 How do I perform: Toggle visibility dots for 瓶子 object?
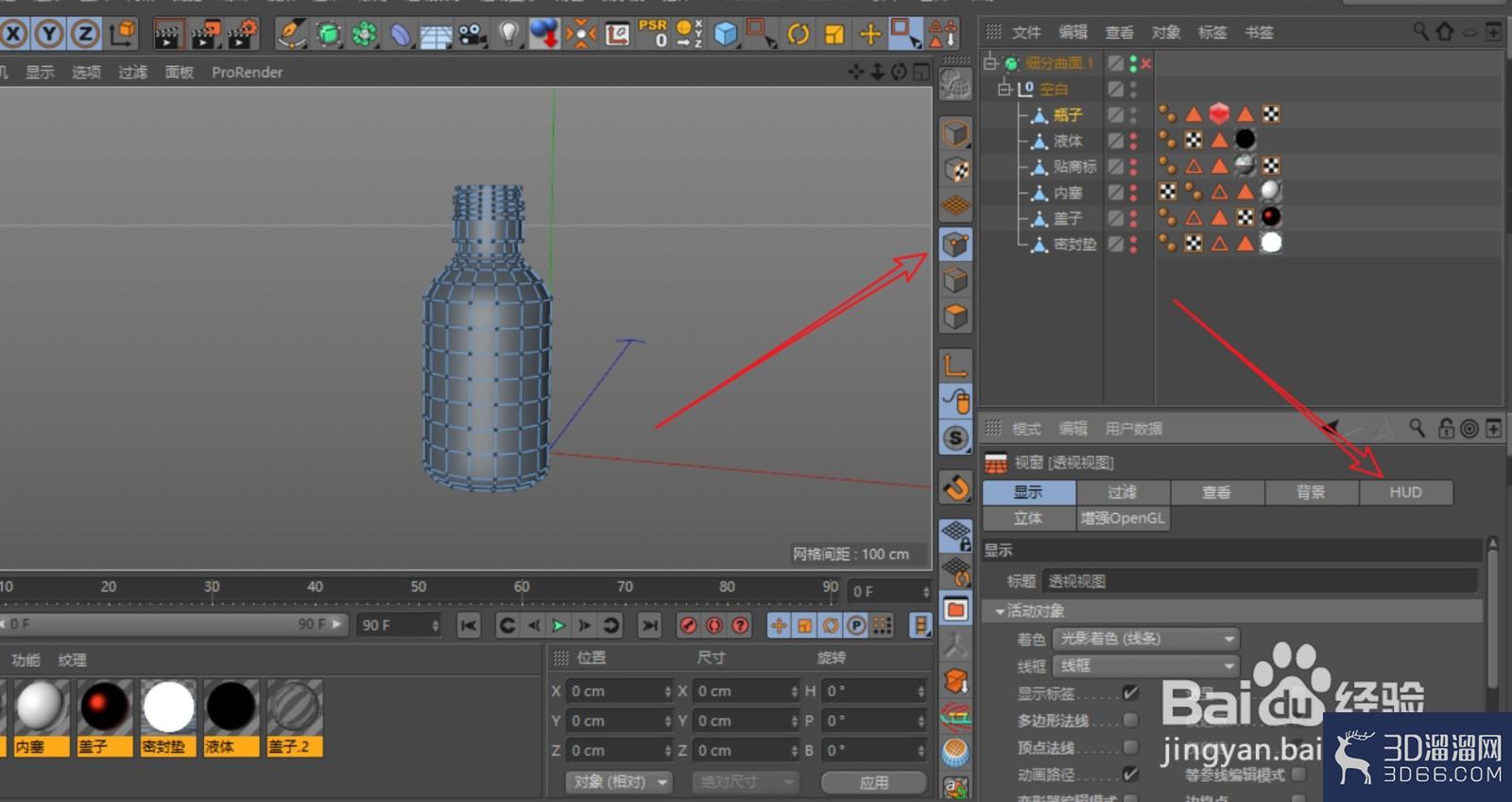(1133, 114)
